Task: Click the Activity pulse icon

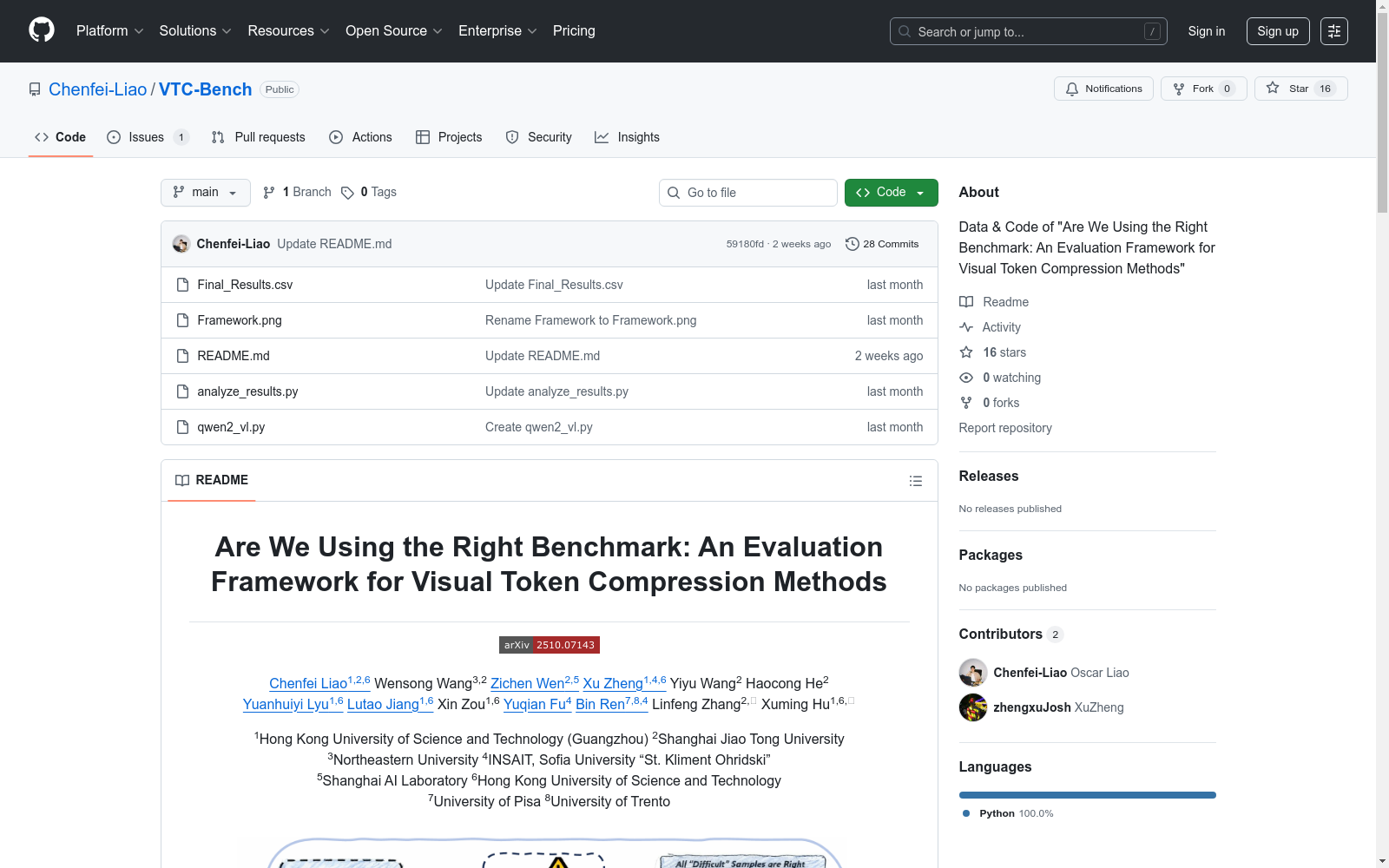Action: click(x=966, y=327)
